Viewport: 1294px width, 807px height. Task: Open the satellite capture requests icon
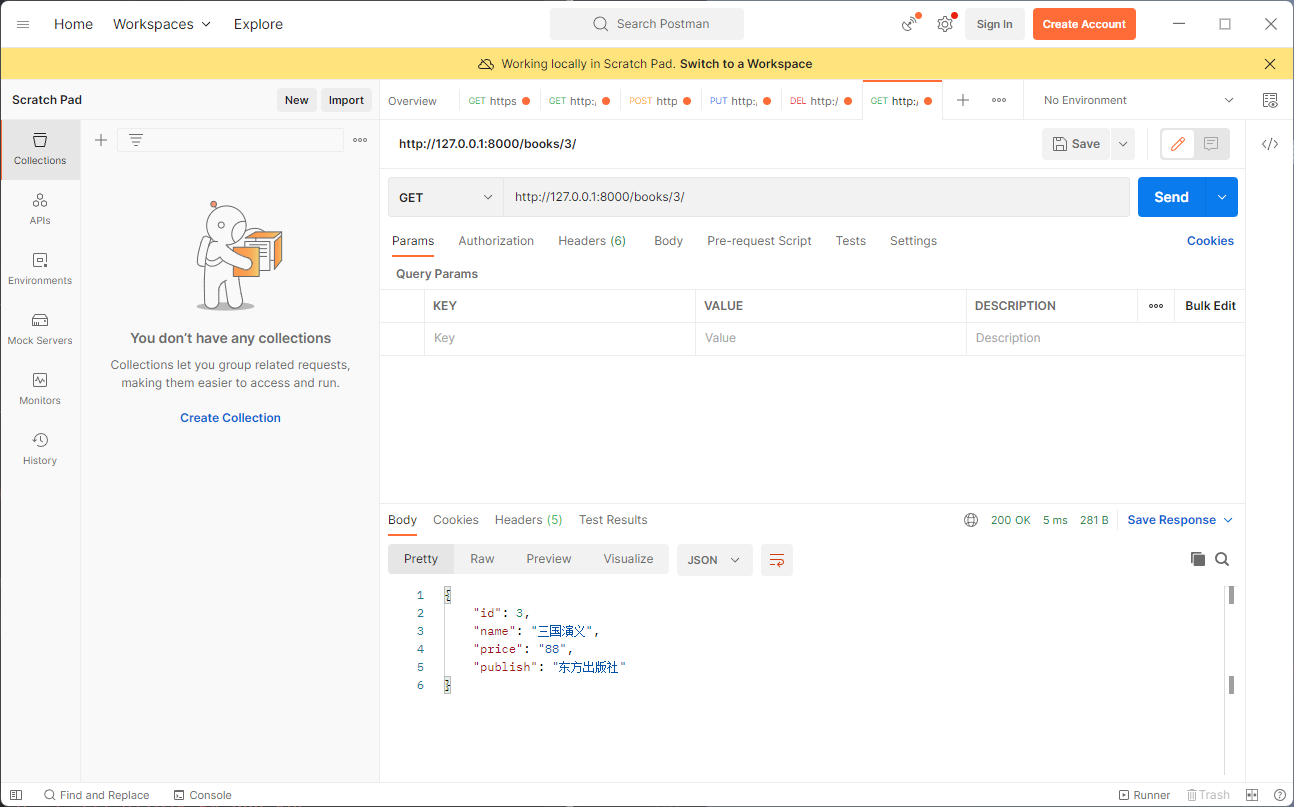pos(910,24)
